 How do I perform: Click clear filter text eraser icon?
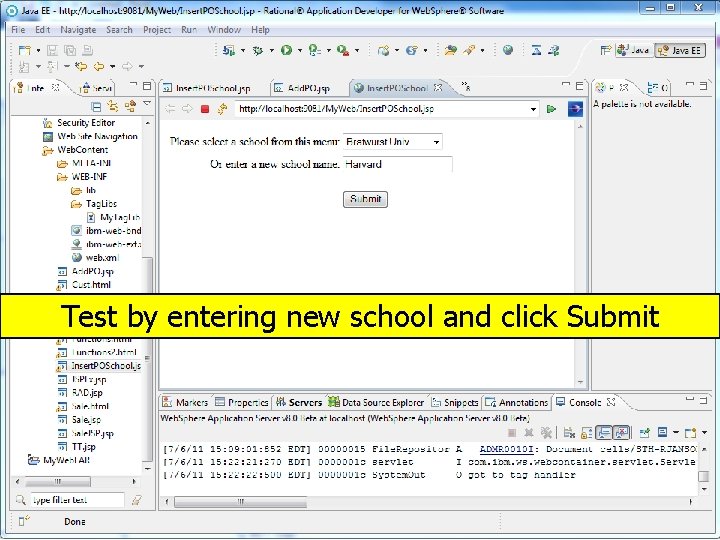point(136,500)
